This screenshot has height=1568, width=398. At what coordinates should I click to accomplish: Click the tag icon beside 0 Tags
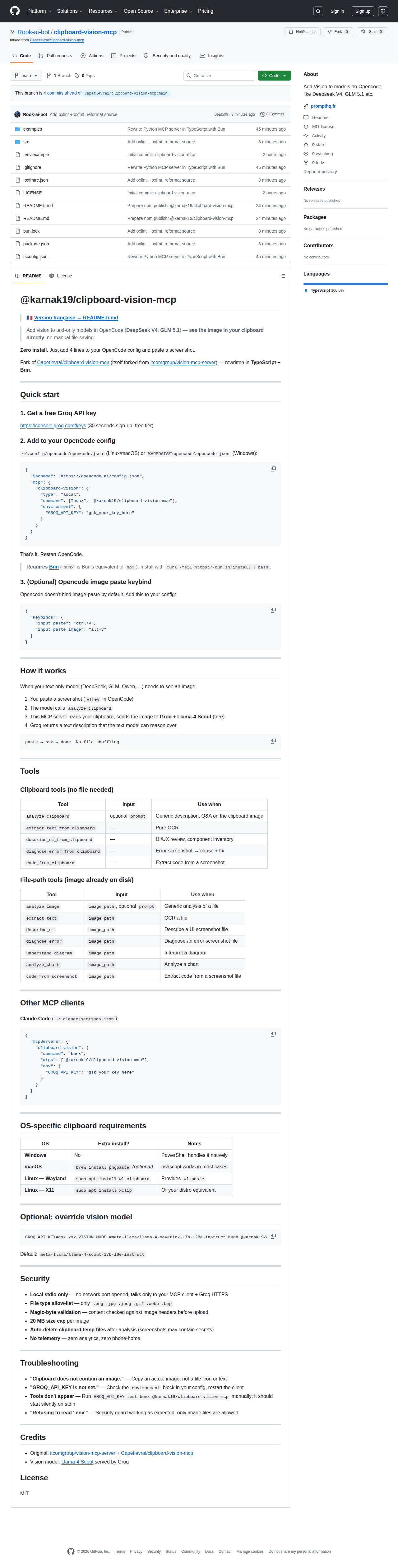tap(77, 76)
